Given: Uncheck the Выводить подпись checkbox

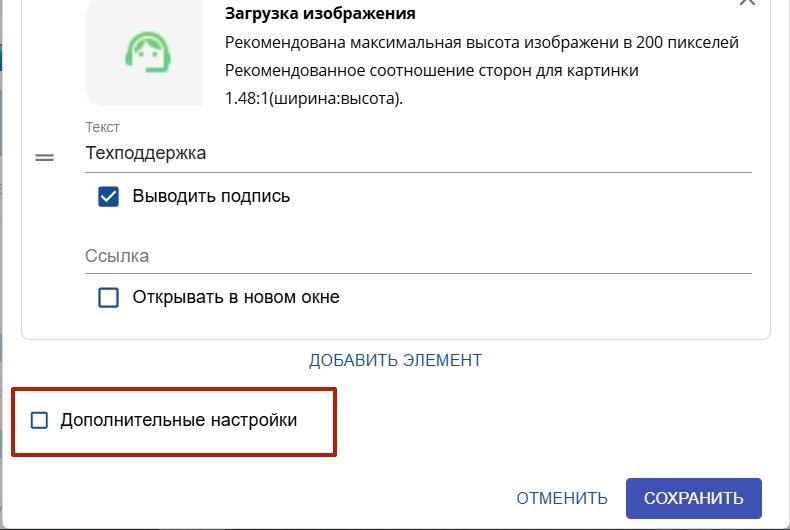Looking at the screenshot, I should (x=108, y=196).
